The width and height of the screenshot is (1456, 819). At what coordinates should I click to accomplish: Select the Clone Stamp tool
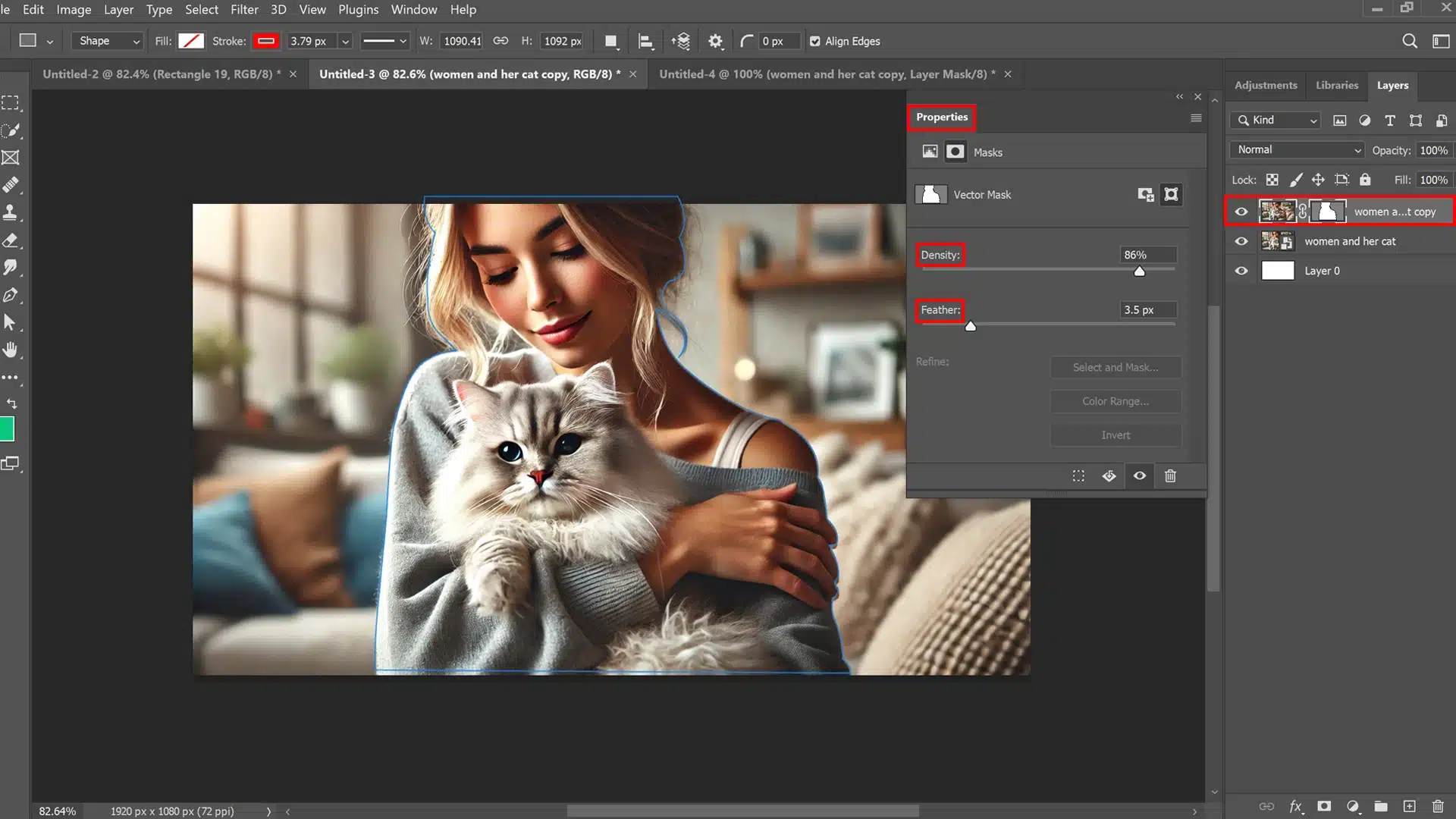(11, 212)
